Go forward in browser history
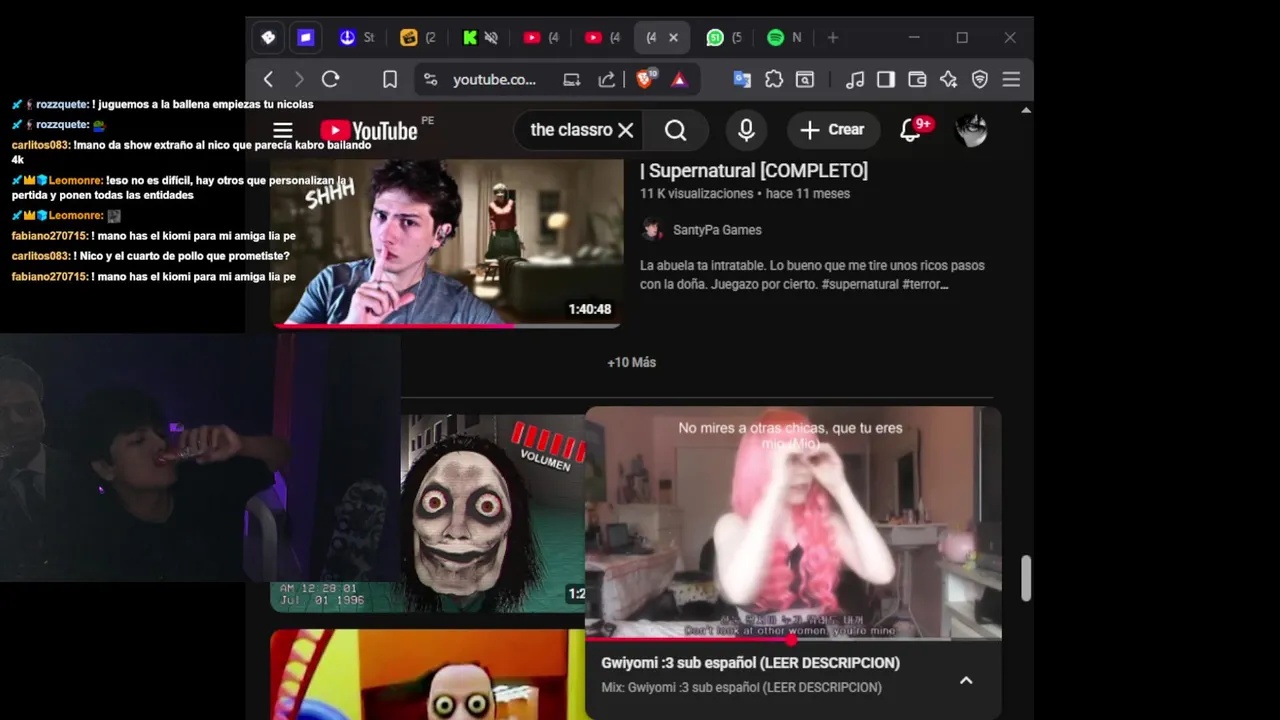Screen dimensions: 1280x720 coord(299,80)
